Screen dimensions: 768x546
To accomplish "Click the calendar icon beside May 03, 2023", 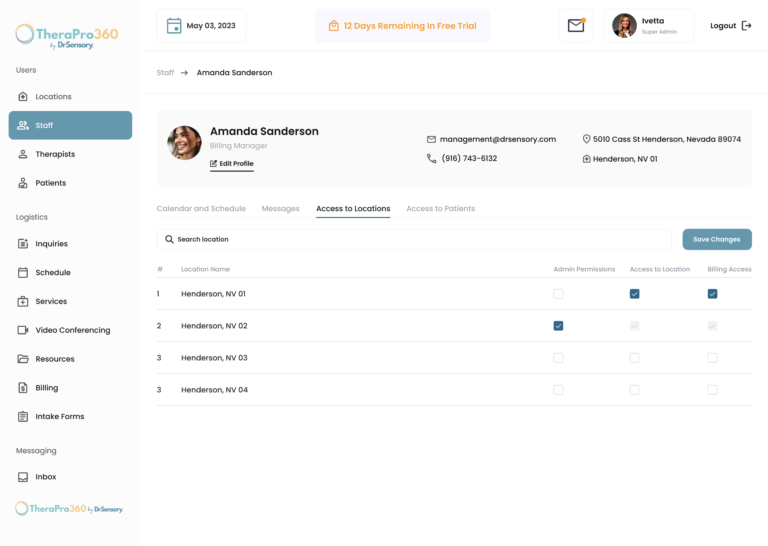I will point(174,25).
